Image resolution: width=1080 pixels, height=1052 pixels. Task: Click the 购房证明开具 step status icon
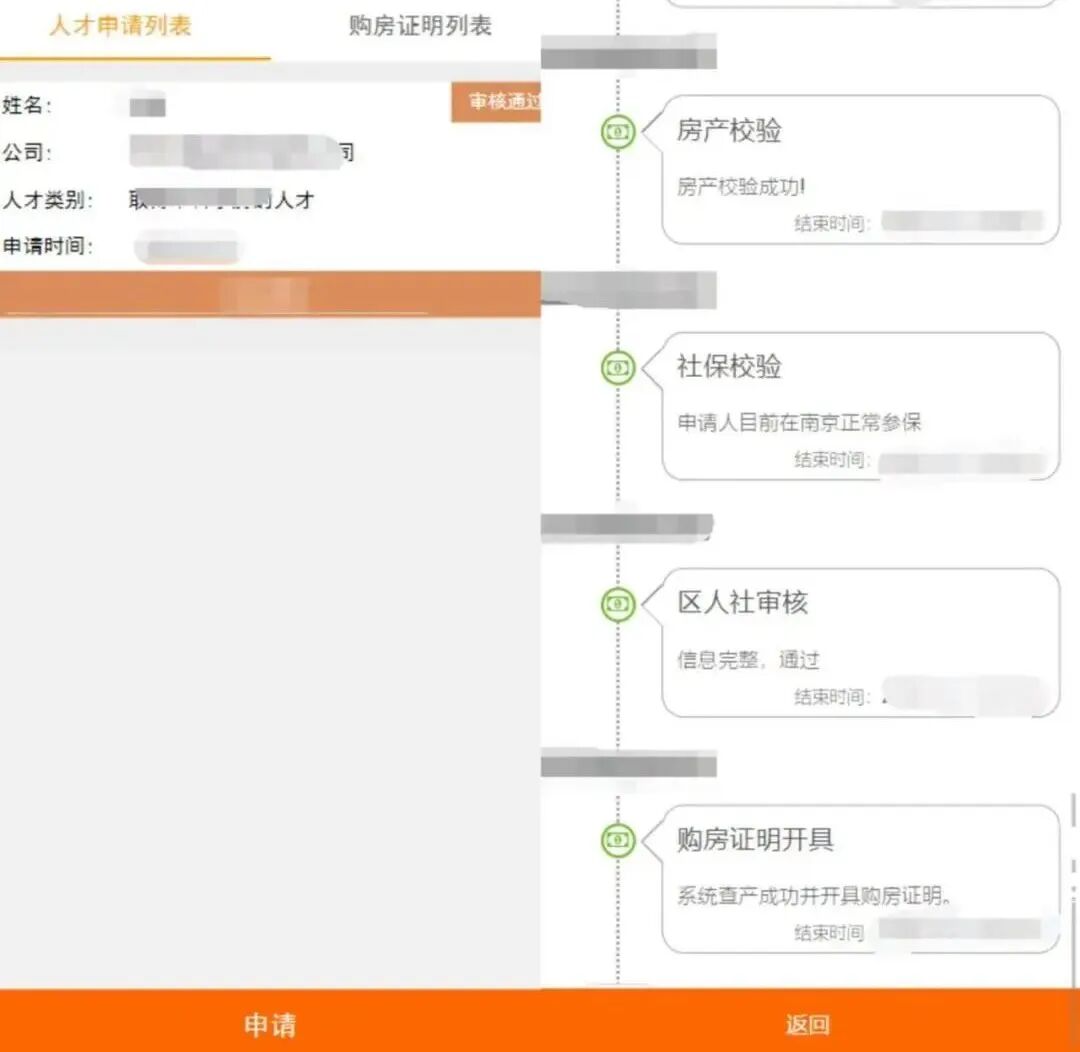(618, 840)
